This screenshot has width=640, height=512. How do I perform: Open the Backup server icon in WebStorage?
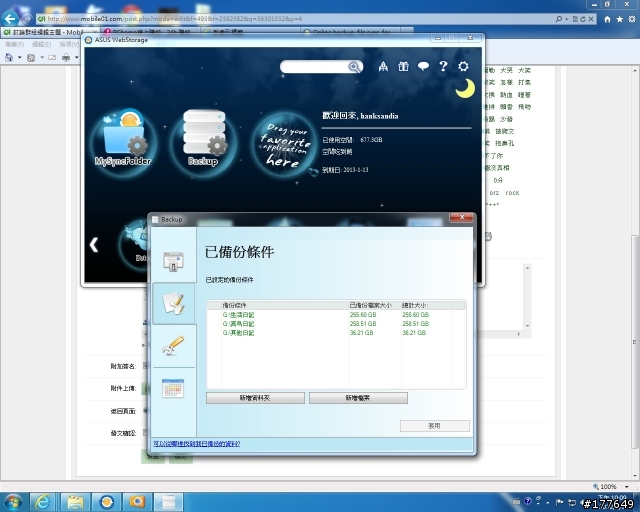[203, 141]
